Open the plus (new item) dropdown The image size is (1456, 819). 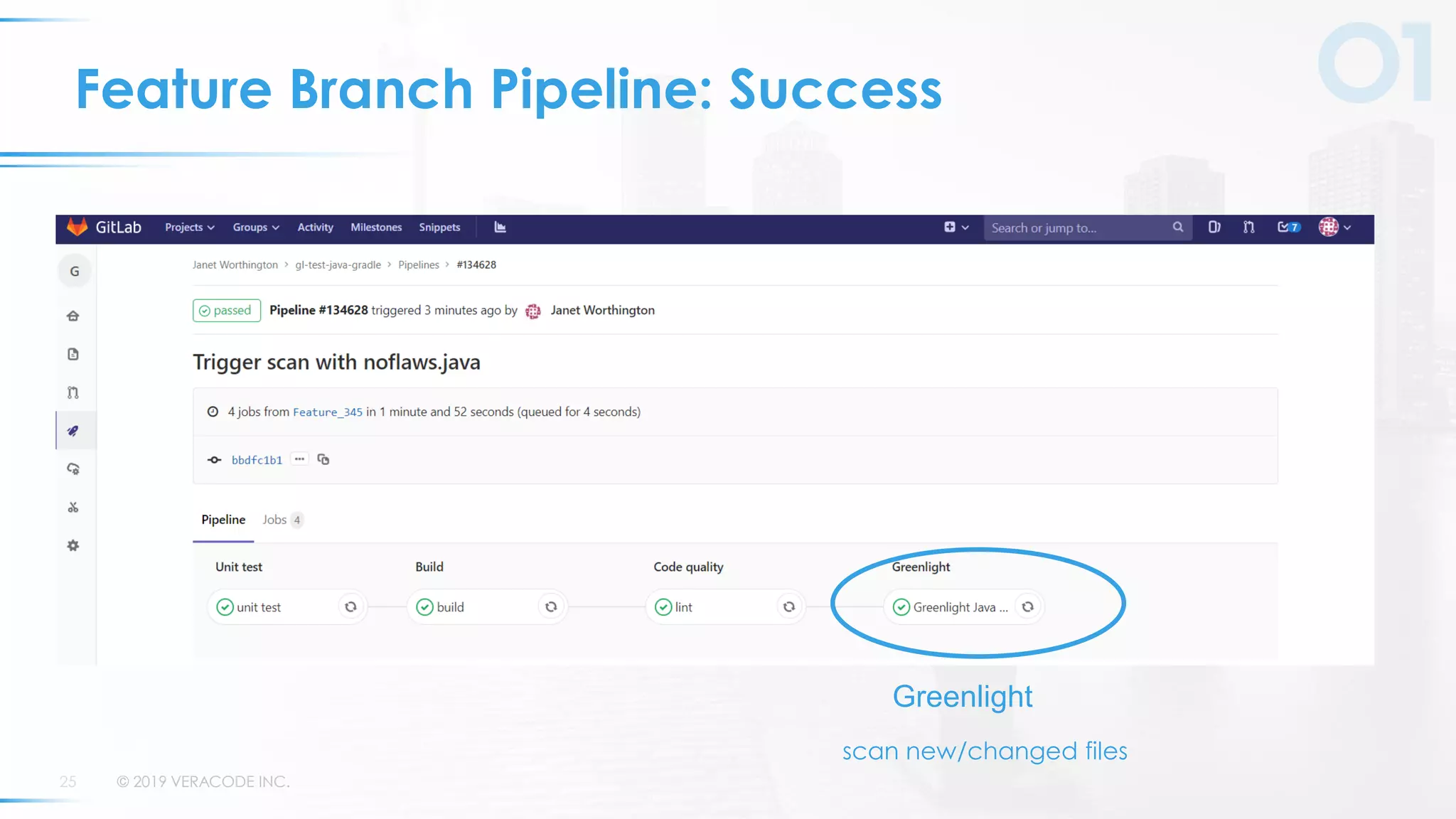click(x=956, y=227)
